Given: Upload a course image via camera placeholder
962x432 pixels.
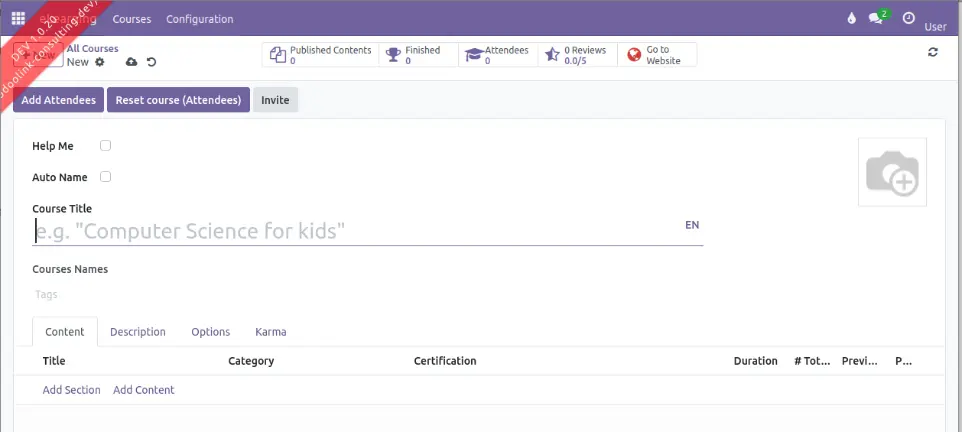Looking at the screenshot, I should point(892,173).
